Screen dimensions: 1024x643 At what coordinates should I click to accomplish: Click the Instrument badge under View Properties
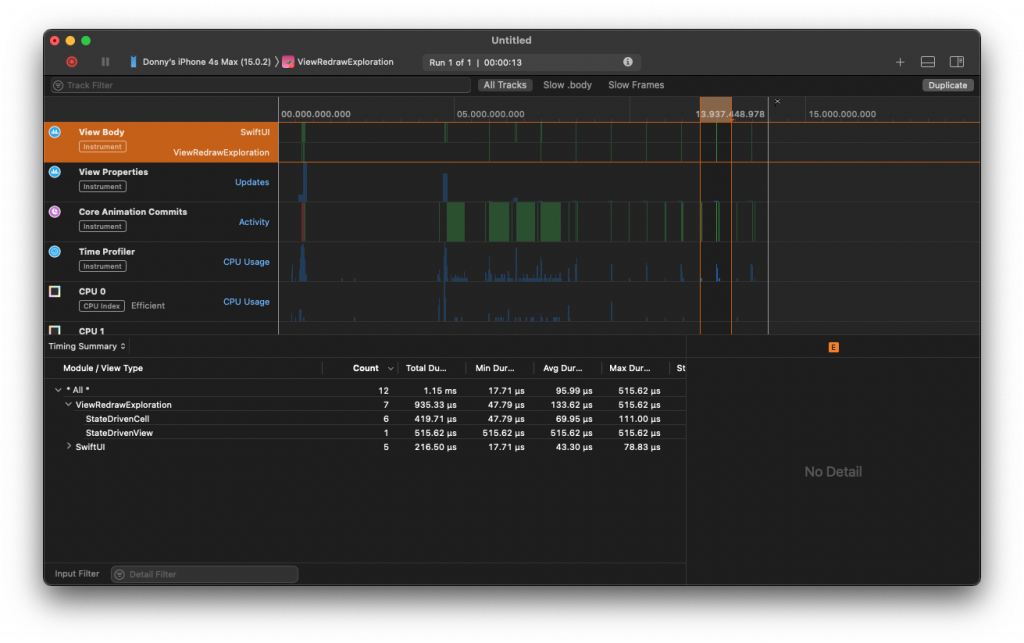click(103, 187)
